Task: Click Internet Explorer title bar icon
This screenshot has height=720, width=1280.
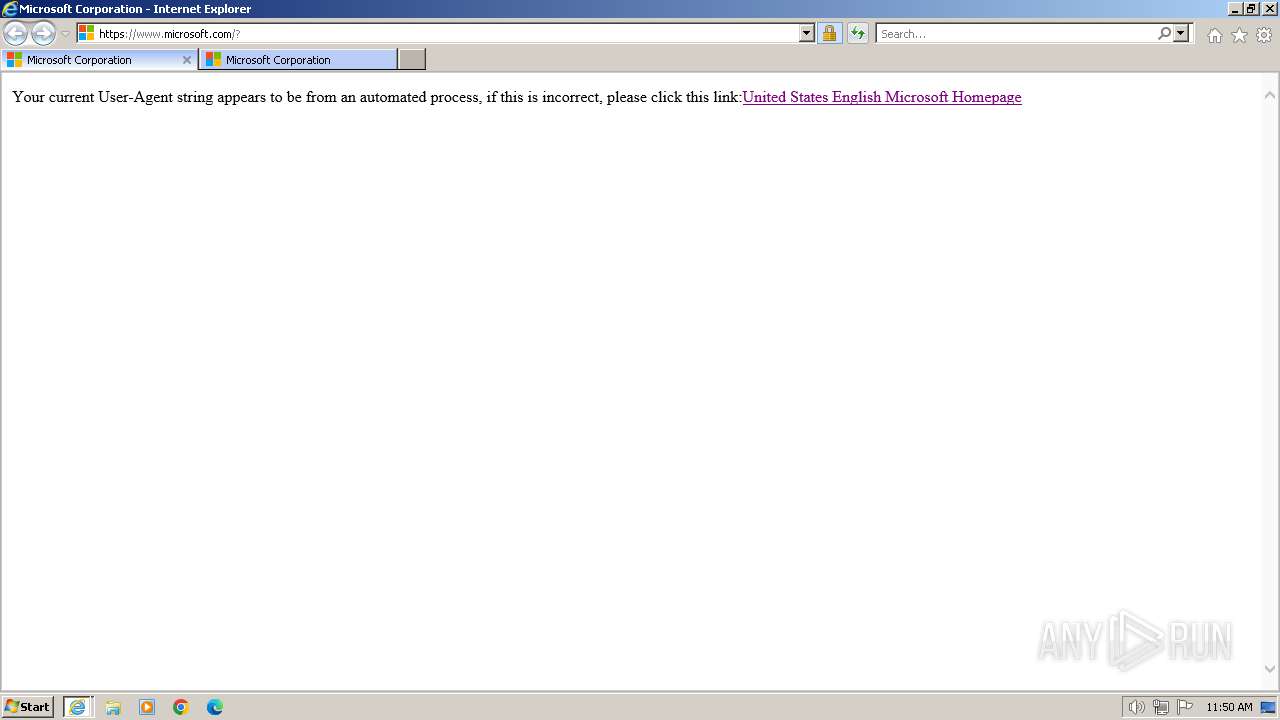Action: pos(10,9)
